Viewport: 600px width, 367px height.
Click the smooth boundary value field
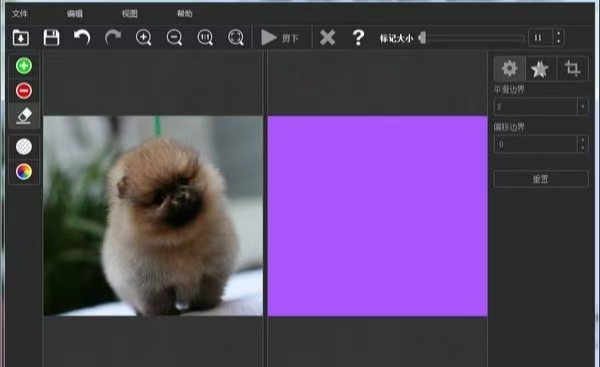coord(536,107)
